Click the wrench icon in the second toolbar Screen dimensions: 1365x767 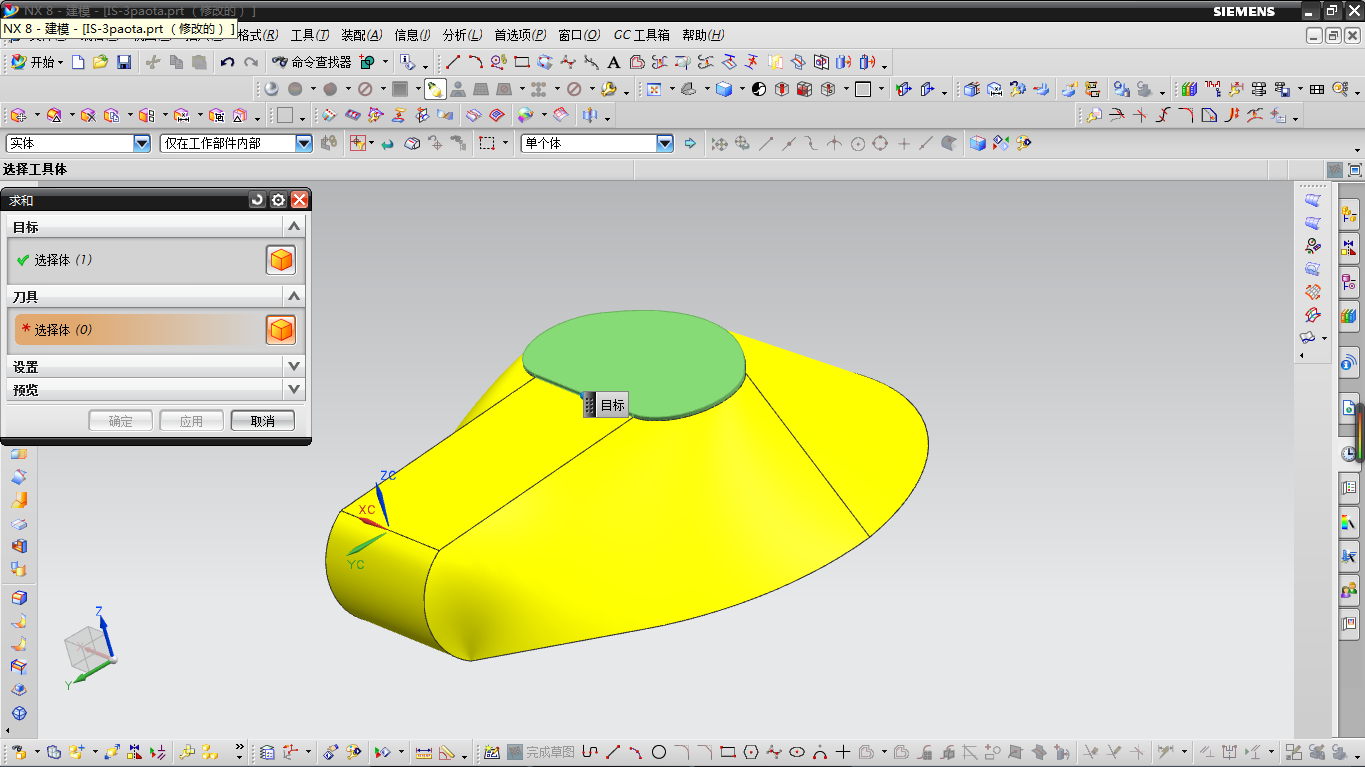608,89
